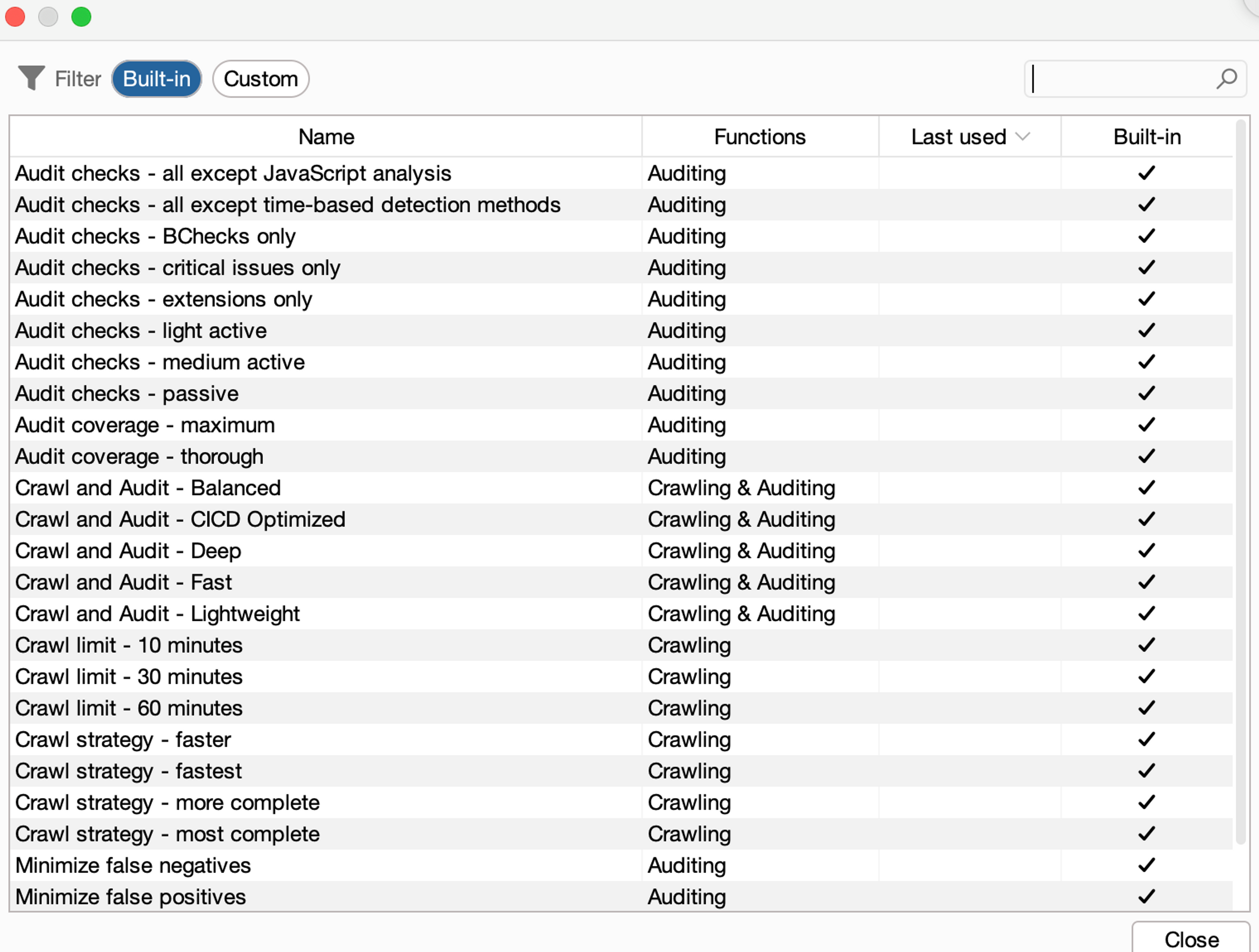Click the funnel Filter icon
The height and width of the screenshot is (952, 1259).
point(31,78)
